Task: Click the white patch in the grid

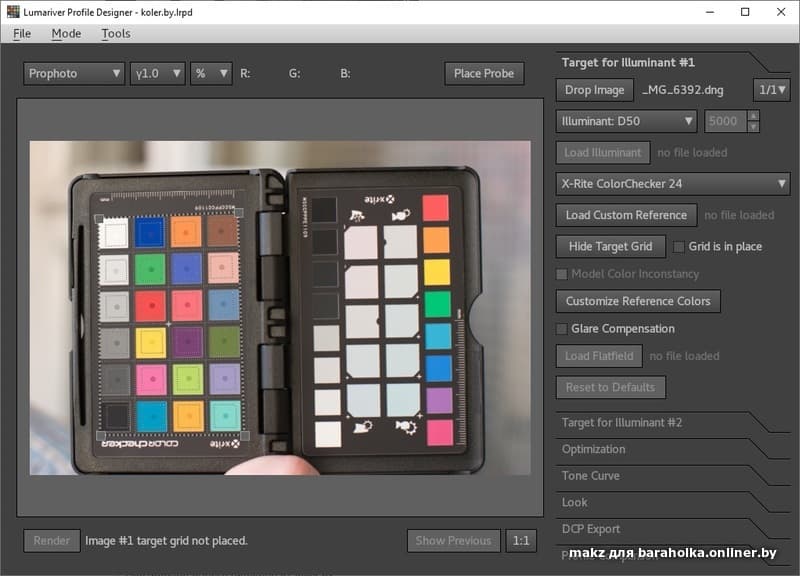Action: 113,234
